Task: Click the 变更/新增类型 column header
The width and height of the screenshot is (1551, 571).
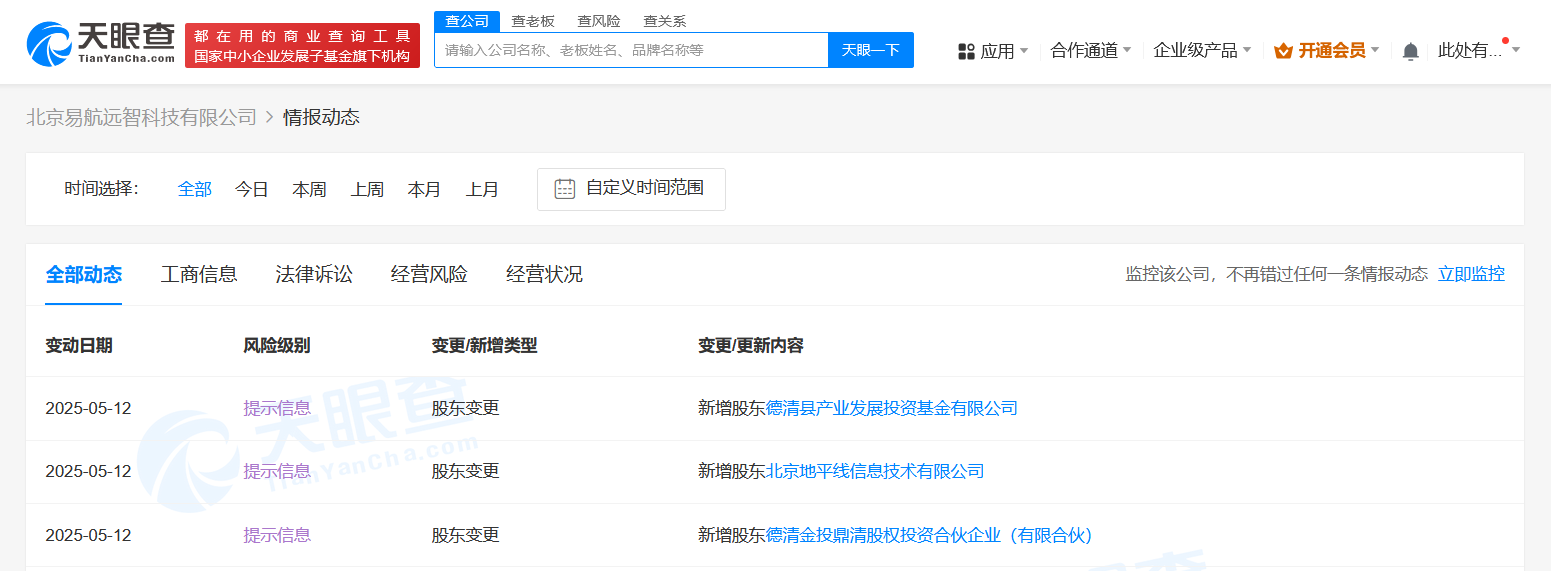Action: (484, 345)
